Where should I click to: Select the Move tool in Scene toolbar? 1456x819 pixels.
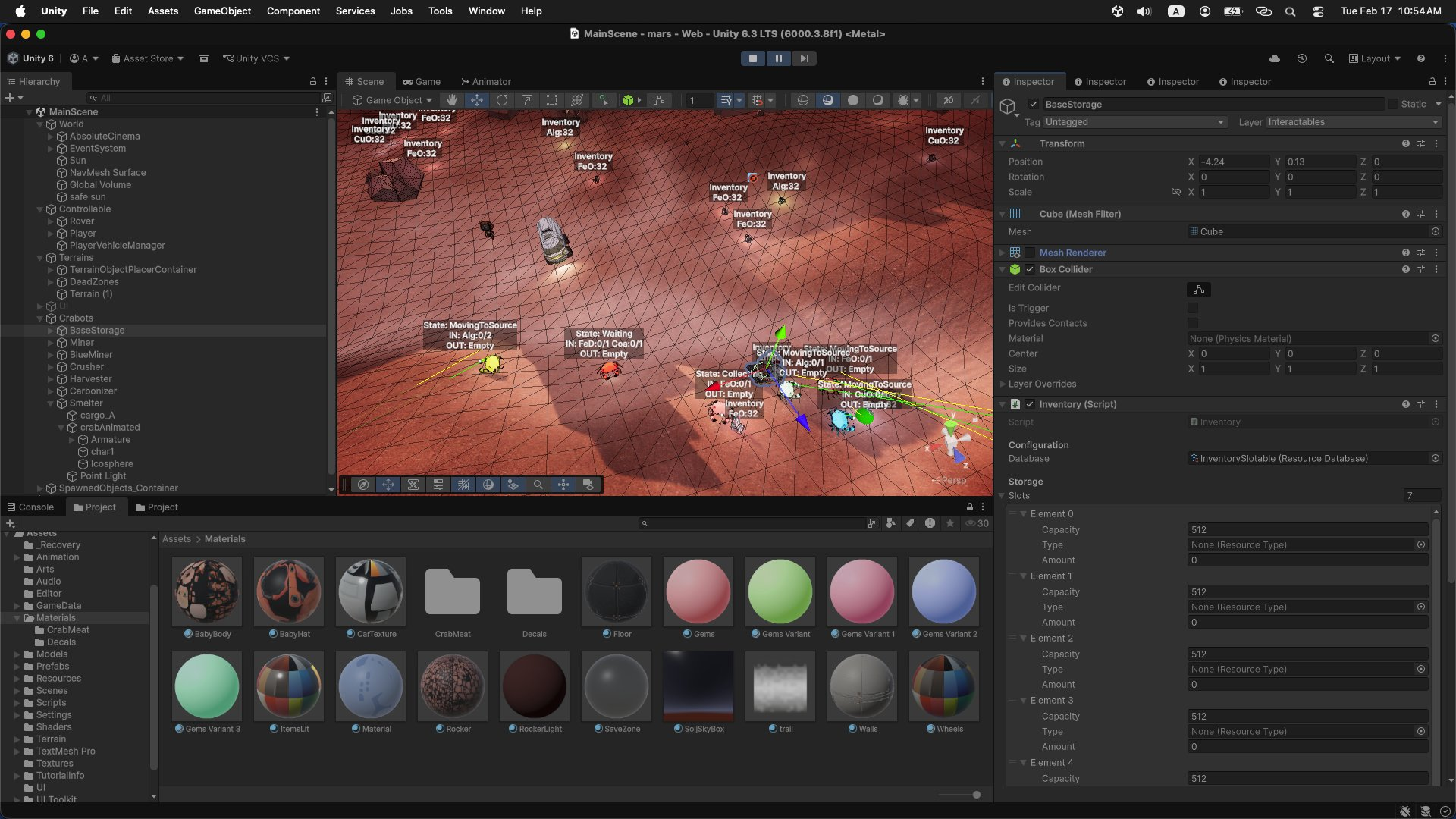[x=477, y=100]
